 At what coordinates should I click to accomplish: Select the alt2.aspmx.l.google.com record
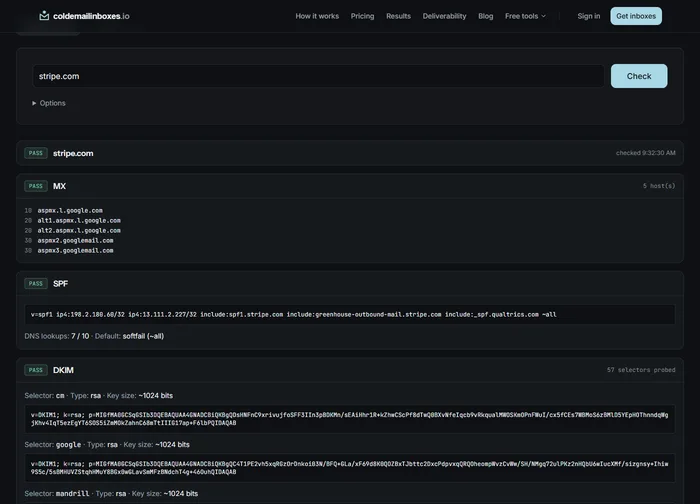click(x=79, y=230)
